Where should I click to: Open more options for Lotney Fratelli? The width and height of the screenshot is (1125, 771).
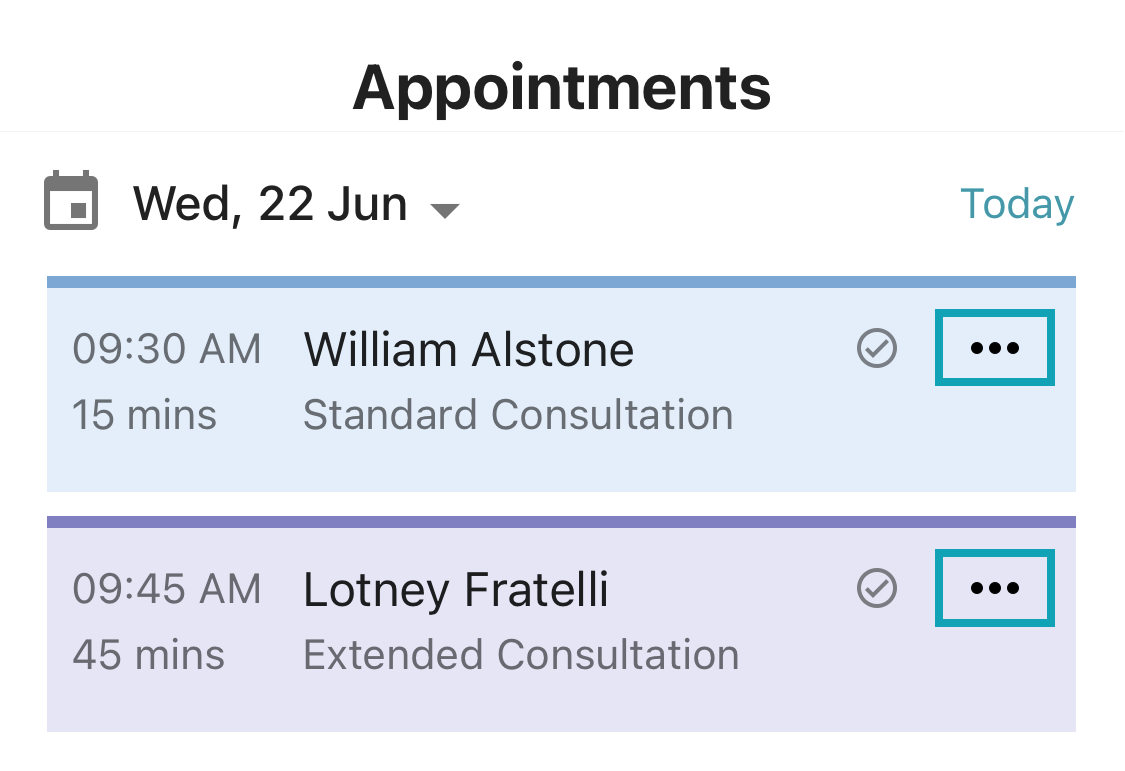pos(994,588)
